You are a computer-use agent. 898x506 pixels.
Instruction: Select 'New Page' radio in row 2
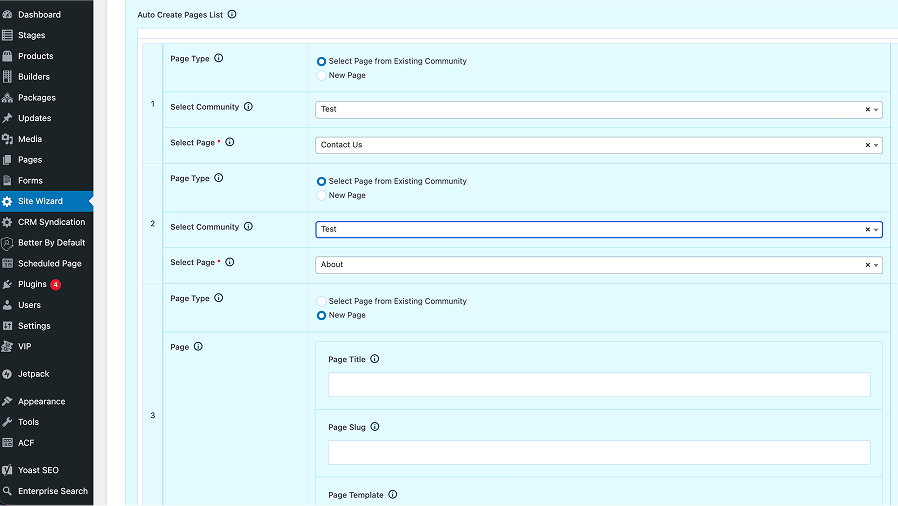point(321,196)
